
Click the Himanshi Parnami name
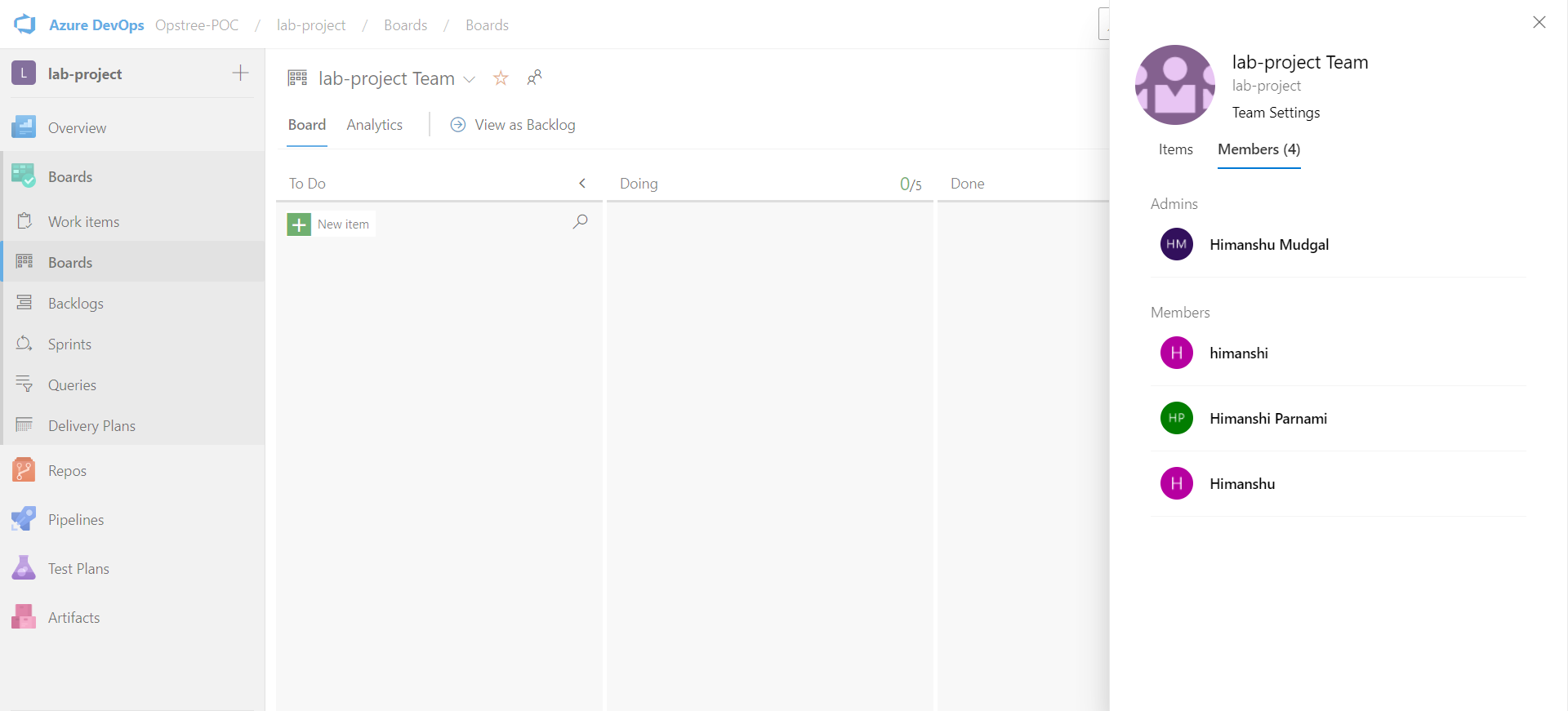pos(1268,418)
